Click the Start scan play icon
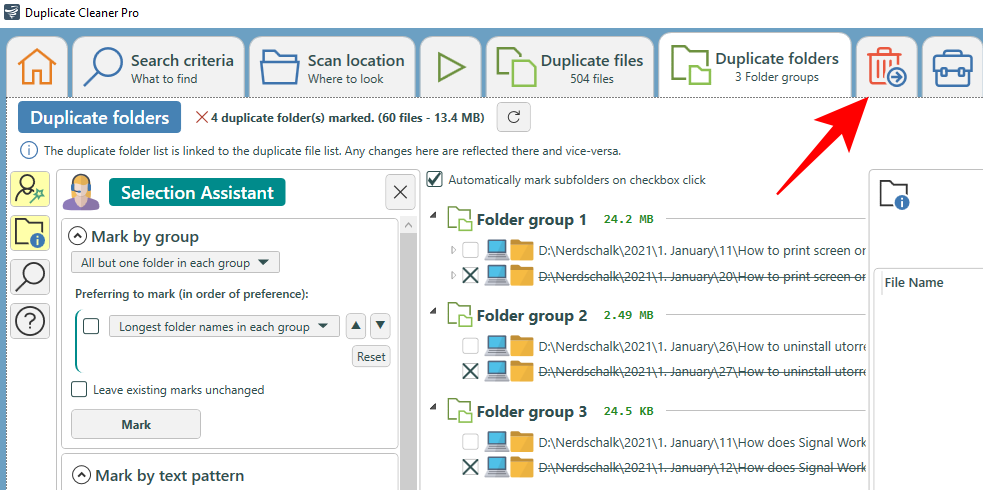The image size is (983, 490). coord(451,67)
